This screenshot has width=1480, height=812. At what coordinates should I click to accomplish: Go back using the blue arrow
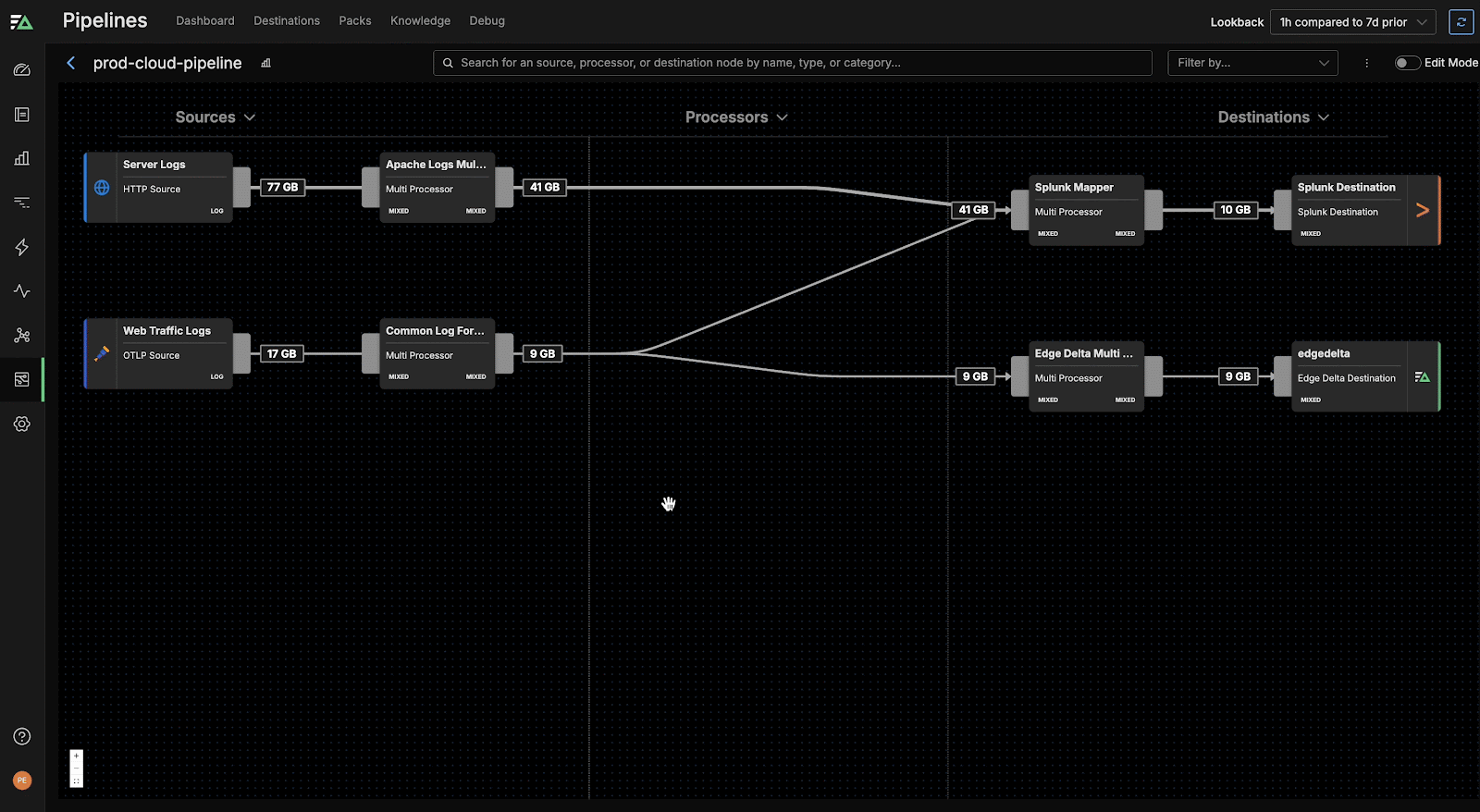click(x=71, y=63)
